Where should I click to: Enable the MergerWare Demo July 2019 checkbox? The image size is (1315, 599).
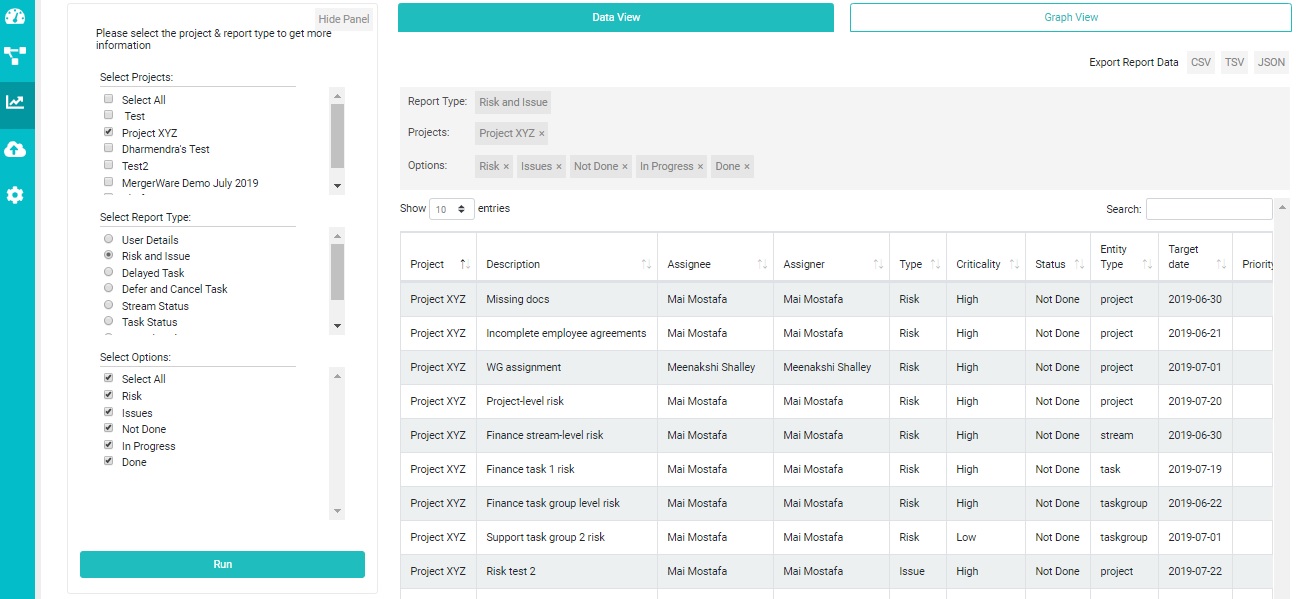pos(109,182)
